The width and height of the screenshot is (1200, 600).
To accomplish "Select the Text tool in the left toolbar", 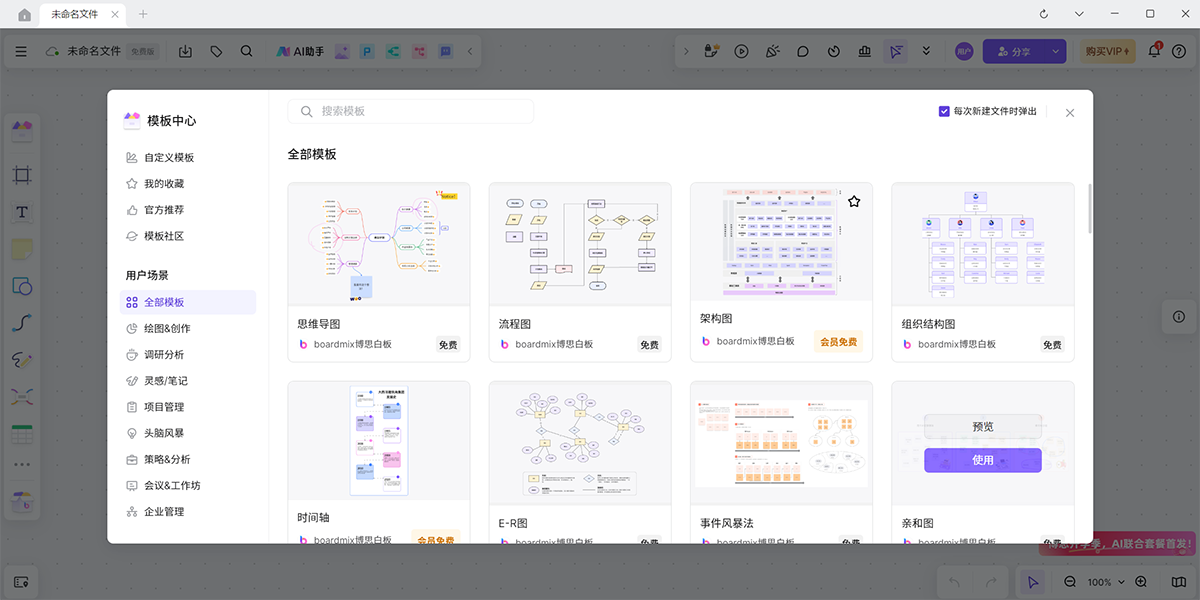I will point(22,212).
